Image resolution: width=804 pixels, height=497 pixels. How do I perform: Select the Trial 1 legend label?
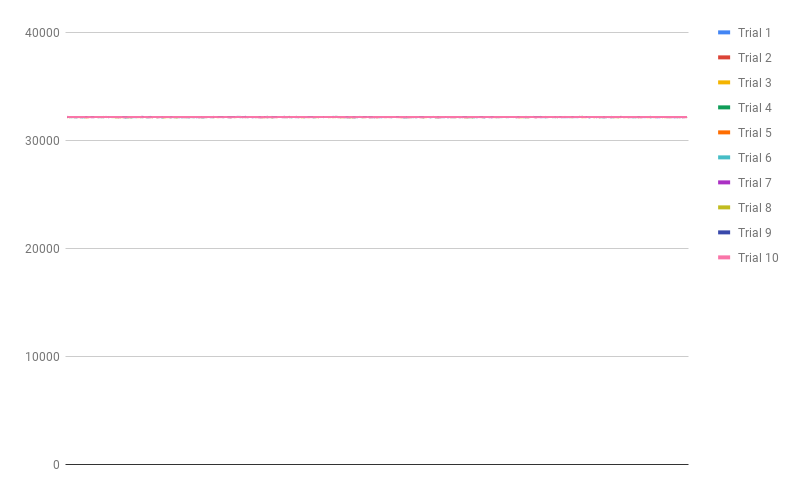754,33
